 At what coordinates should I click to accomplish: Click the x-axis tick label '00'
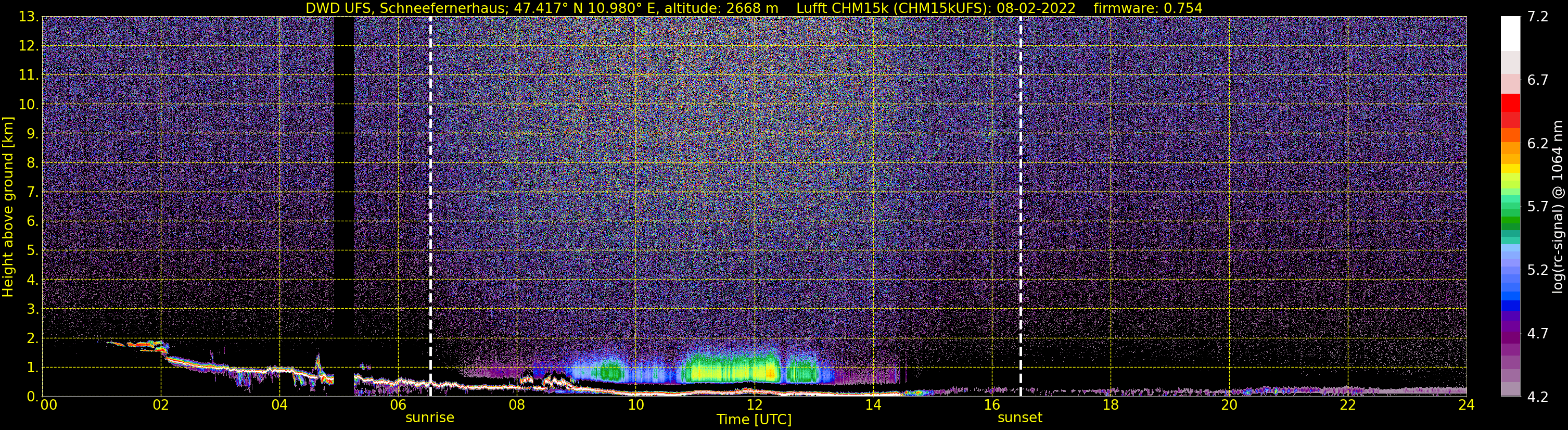(x=49, y=406)
